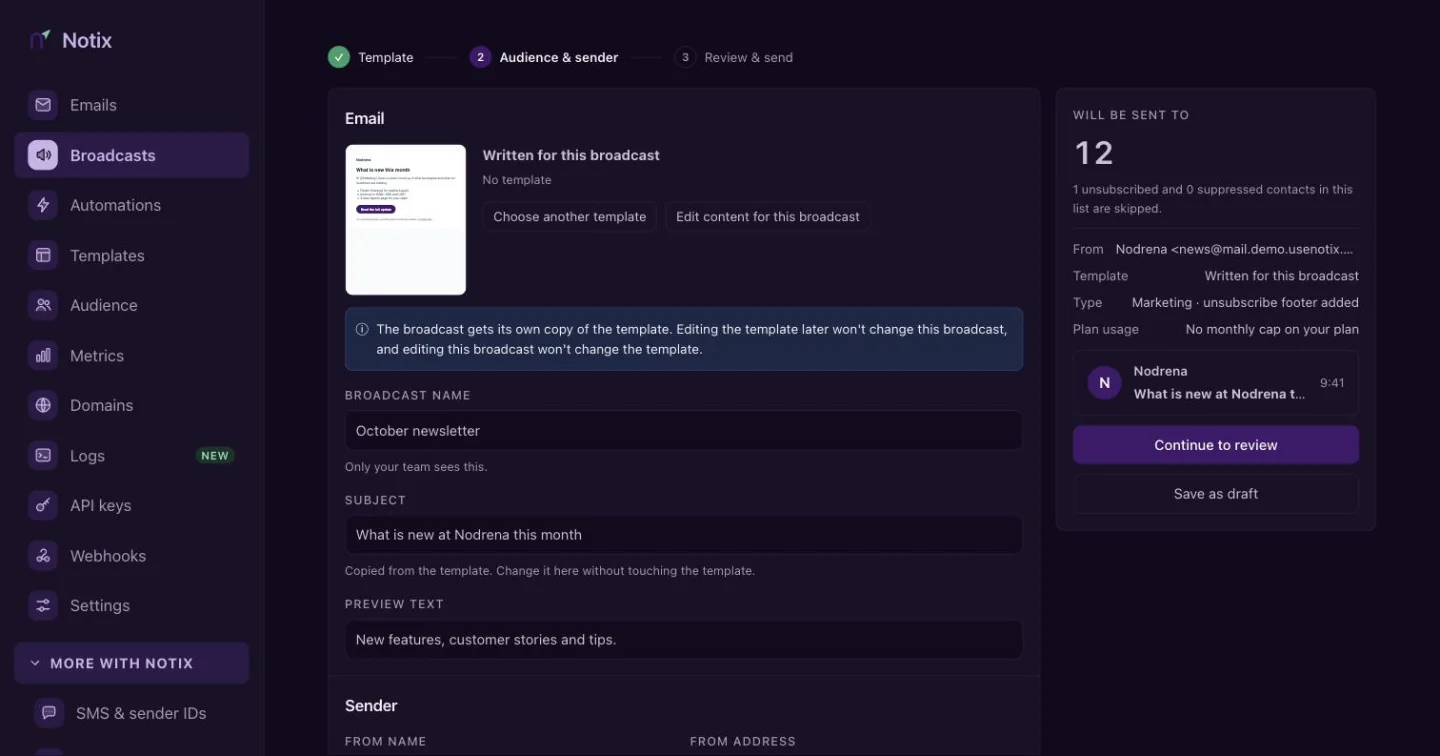Screen dimensions: 1440x756
Task: Go to the Templates section
Action: click(131, 255)
